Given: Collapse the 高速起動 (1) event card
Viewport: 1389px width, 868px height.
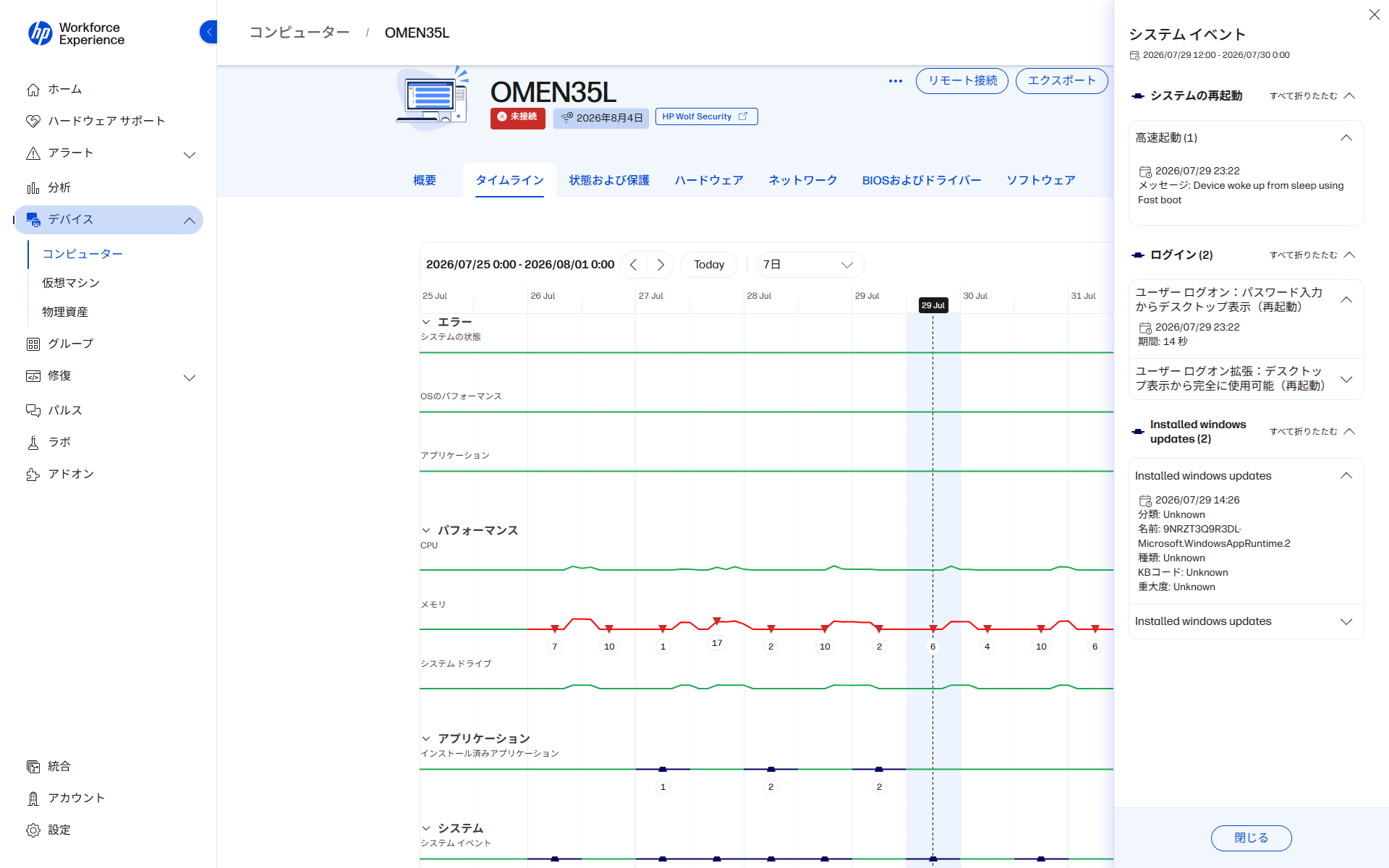Looking at the screenshot, I should (1346, 138).
